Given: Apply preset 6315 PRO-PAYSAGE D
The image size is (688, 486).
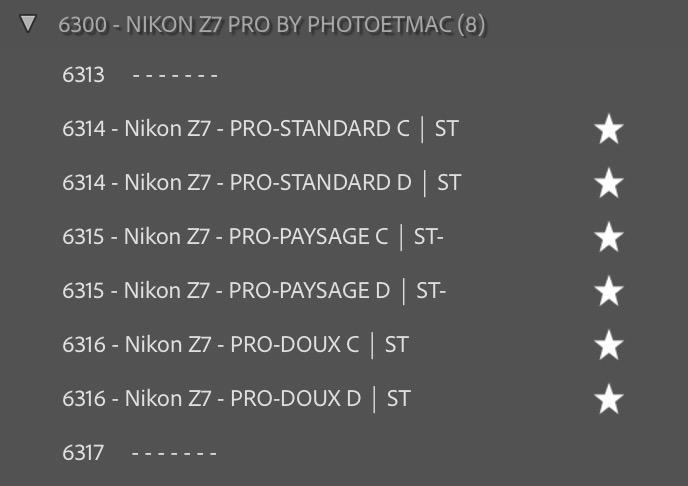Looking at the screenshot, I should (253, 291).
